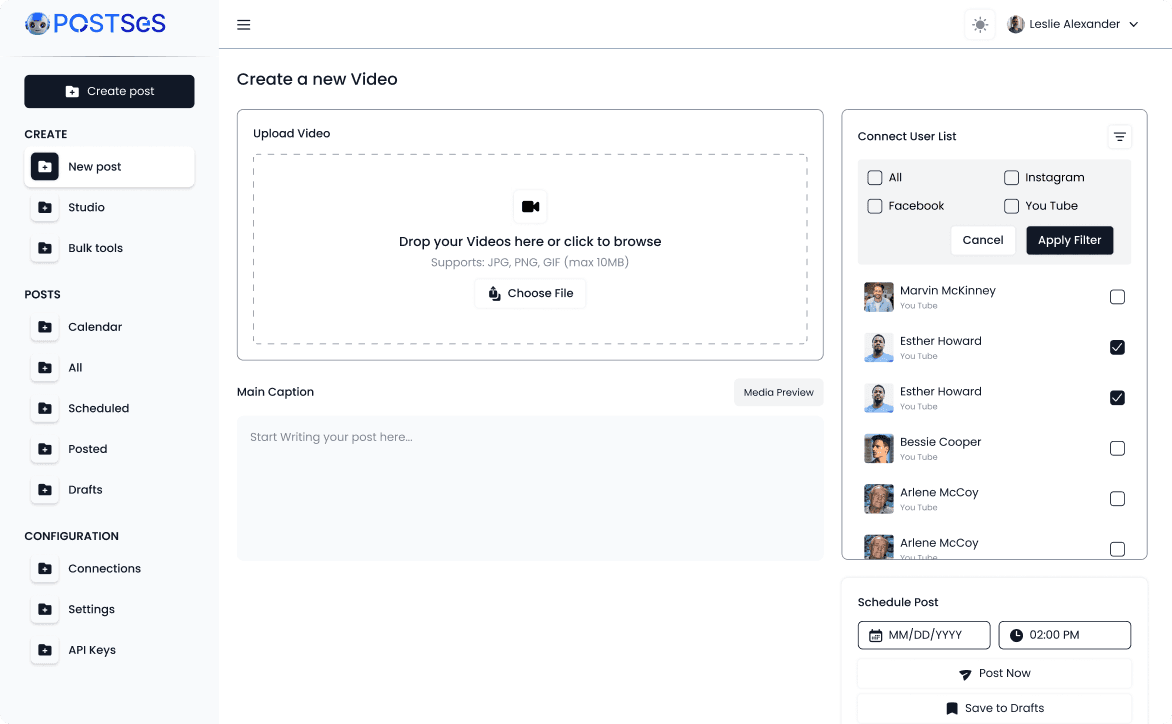This screenshot has width=1172, height=724.
Task: Open the Calendar section from sidebar
Action: pos(45,327)
